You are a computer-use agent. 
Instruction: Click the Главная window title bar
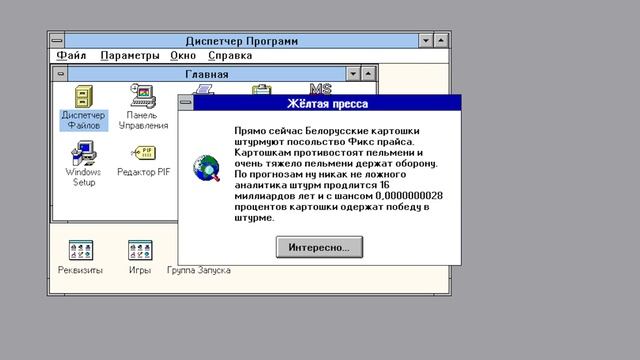[x=207, y=74]
